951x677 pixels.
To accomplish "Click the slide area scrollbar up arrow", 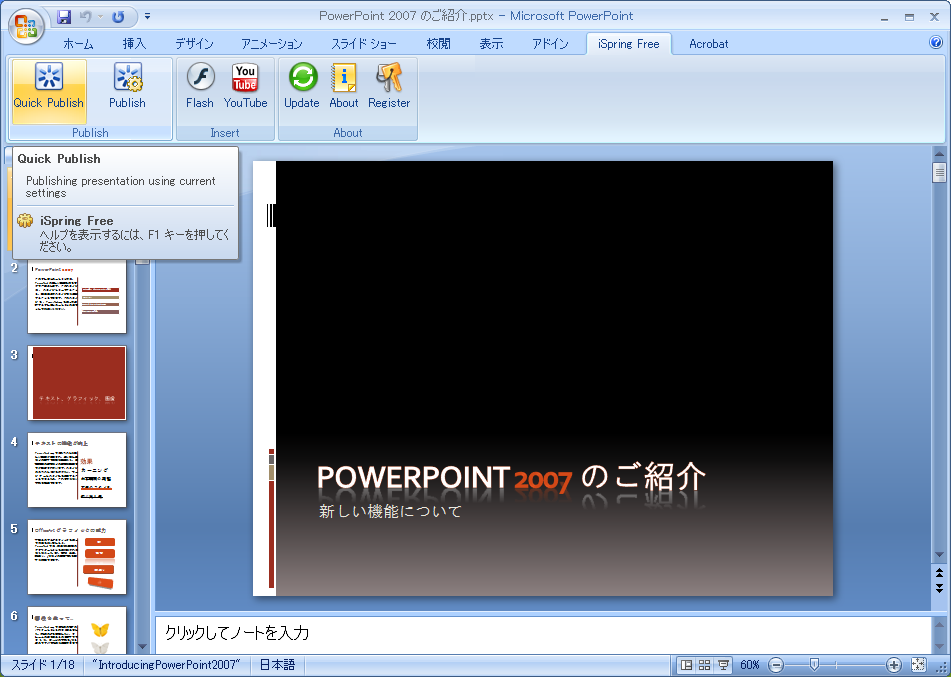I will (939, 153).
